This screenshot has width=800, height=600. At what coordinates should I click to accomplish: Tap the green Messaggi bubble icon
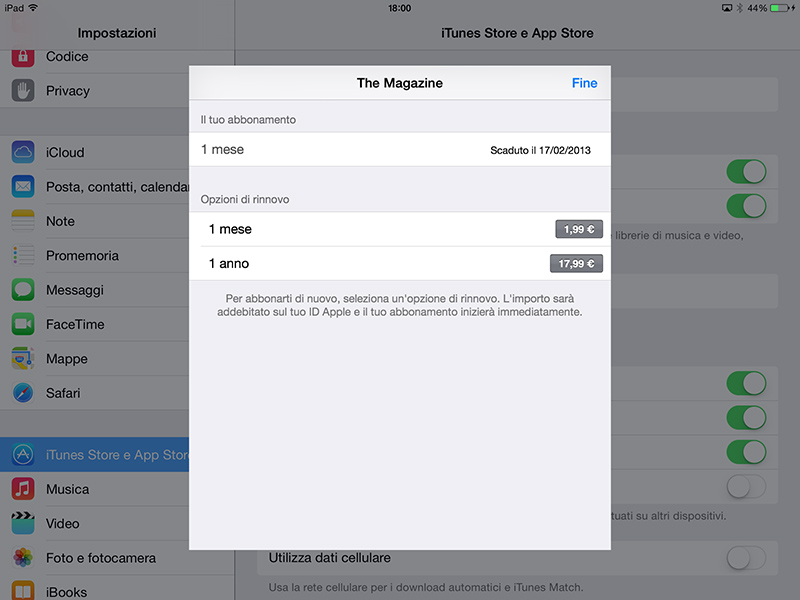[x=23, y=290]
